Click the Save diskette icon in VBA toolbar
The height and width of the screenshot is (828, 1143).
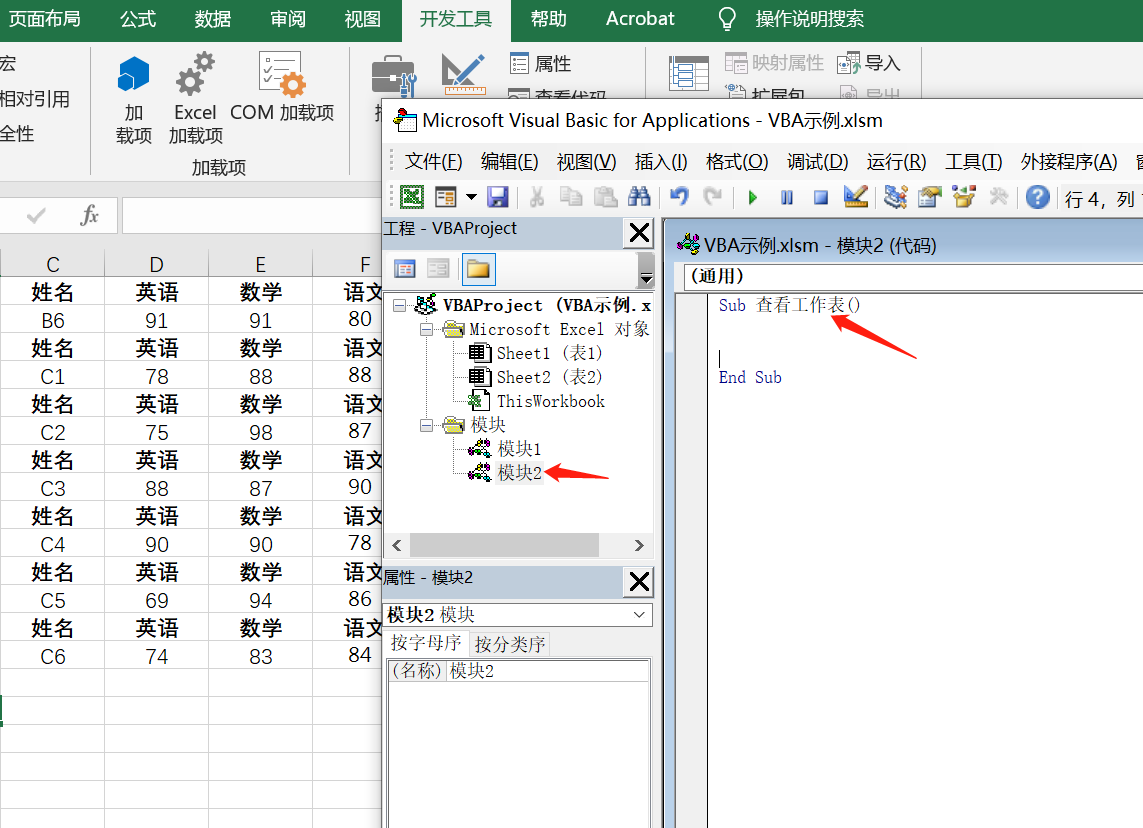point(499,196)
